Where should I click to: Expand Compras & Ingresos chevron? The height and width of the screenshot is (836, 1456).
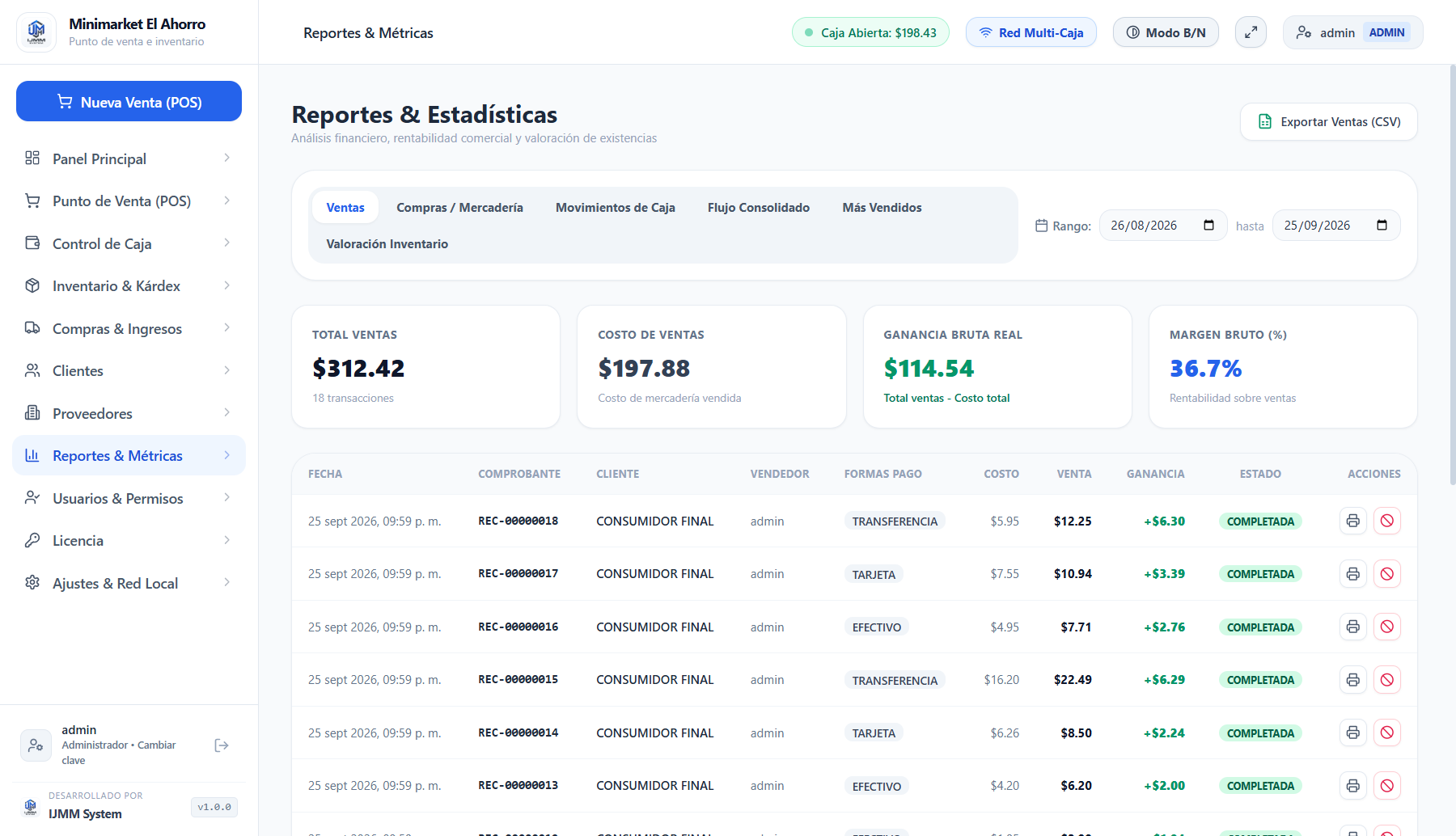pos(226,327)
